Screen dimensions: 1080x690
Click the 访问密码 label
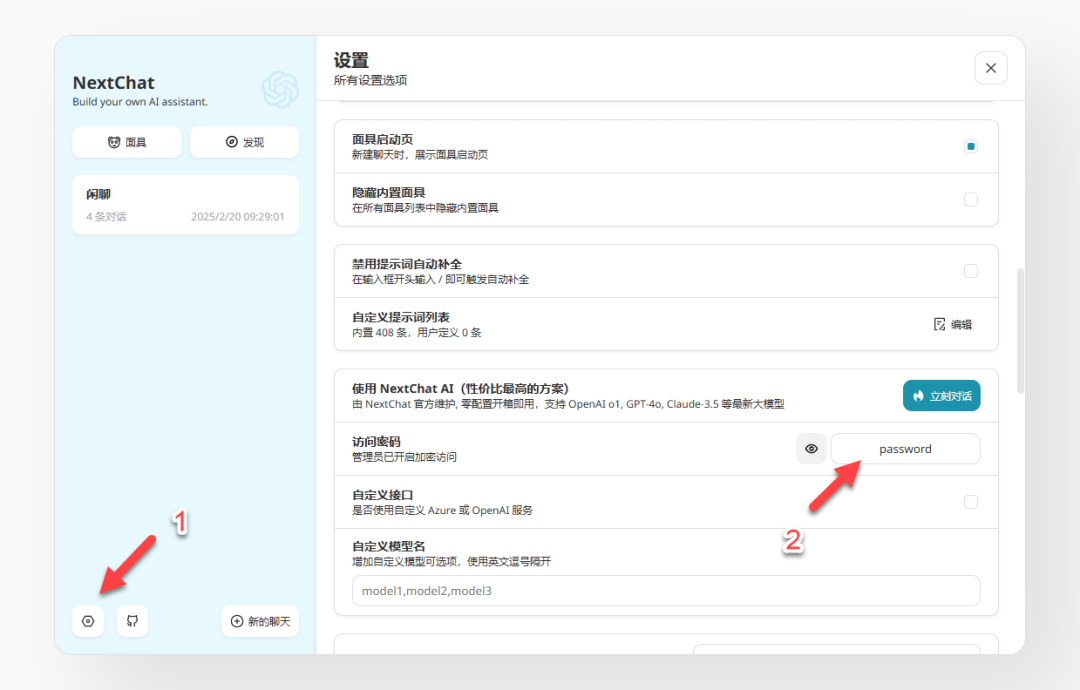point(376,441)
